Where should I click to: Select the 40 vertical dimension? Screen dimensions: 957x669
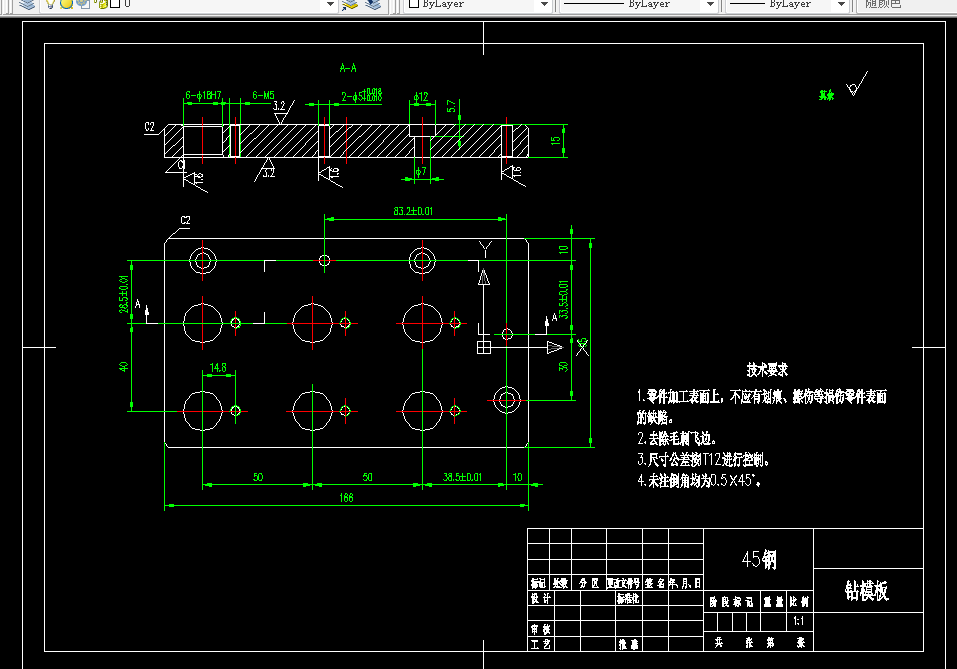[x=124, y=367]
